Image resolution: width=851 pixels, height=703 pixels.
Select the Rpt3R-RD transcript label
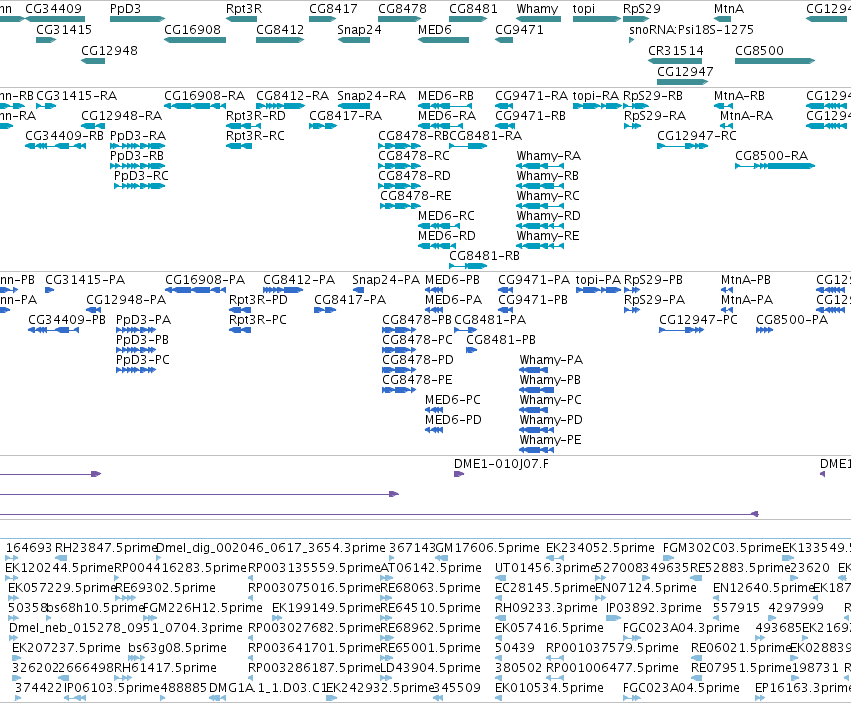click(x=256, y=116)
